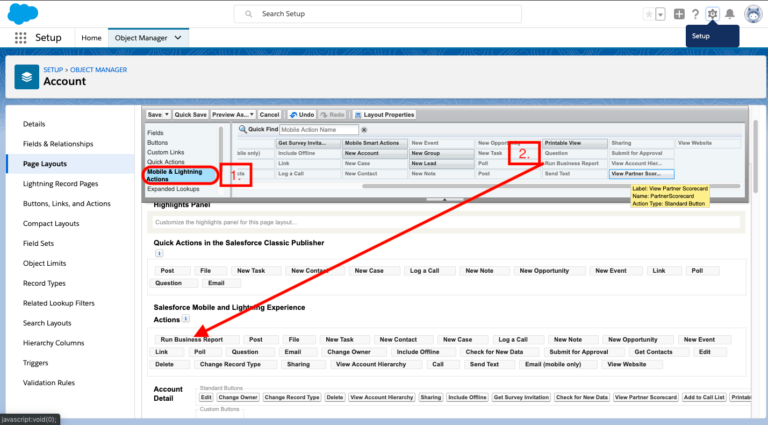Select Fields in the palette list
The height and width of the screenshot is (425, 768).
(155, 133)
